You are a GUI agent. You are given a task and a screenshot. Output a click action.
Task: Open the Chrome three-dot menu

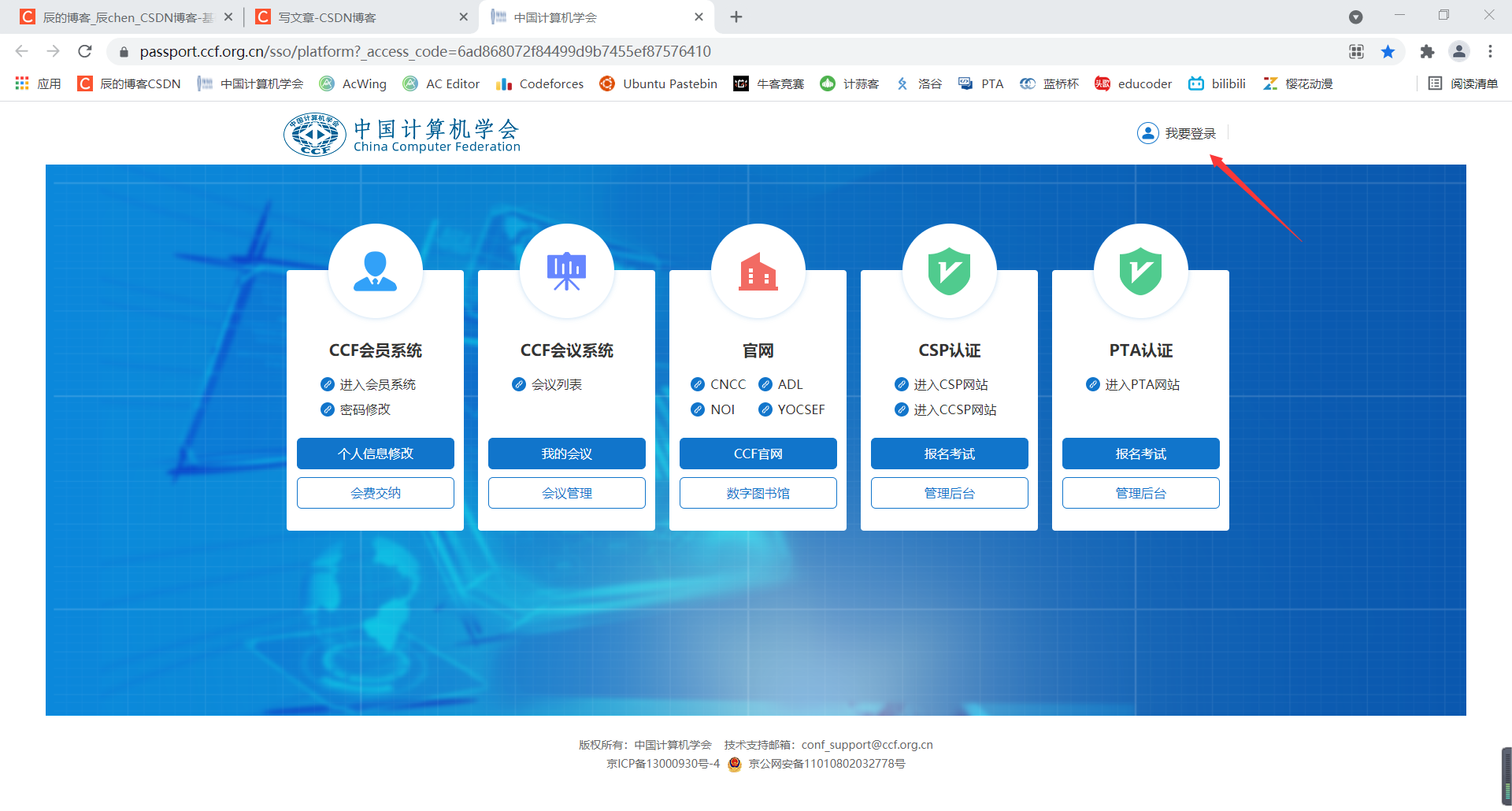(1491, 51)
